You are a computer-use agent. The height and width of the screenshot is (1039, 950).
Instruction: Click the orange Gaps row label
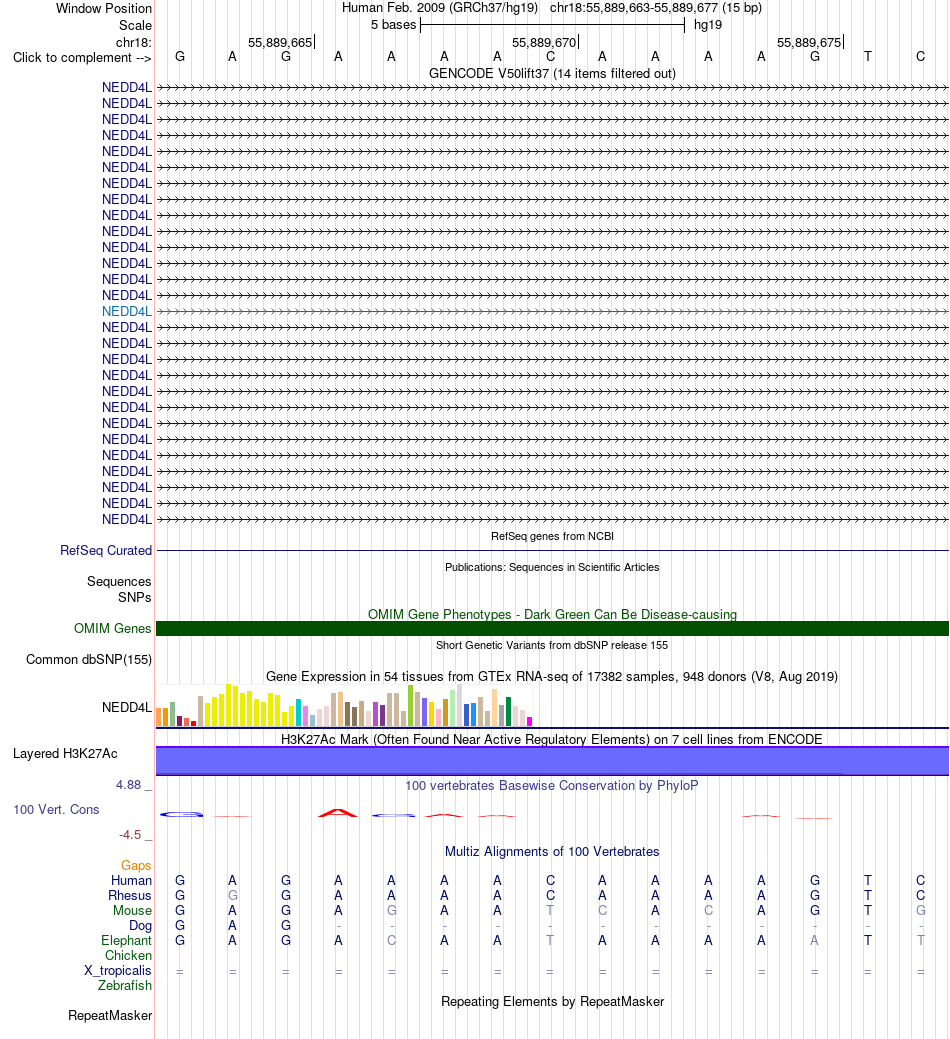coord(136,865)
